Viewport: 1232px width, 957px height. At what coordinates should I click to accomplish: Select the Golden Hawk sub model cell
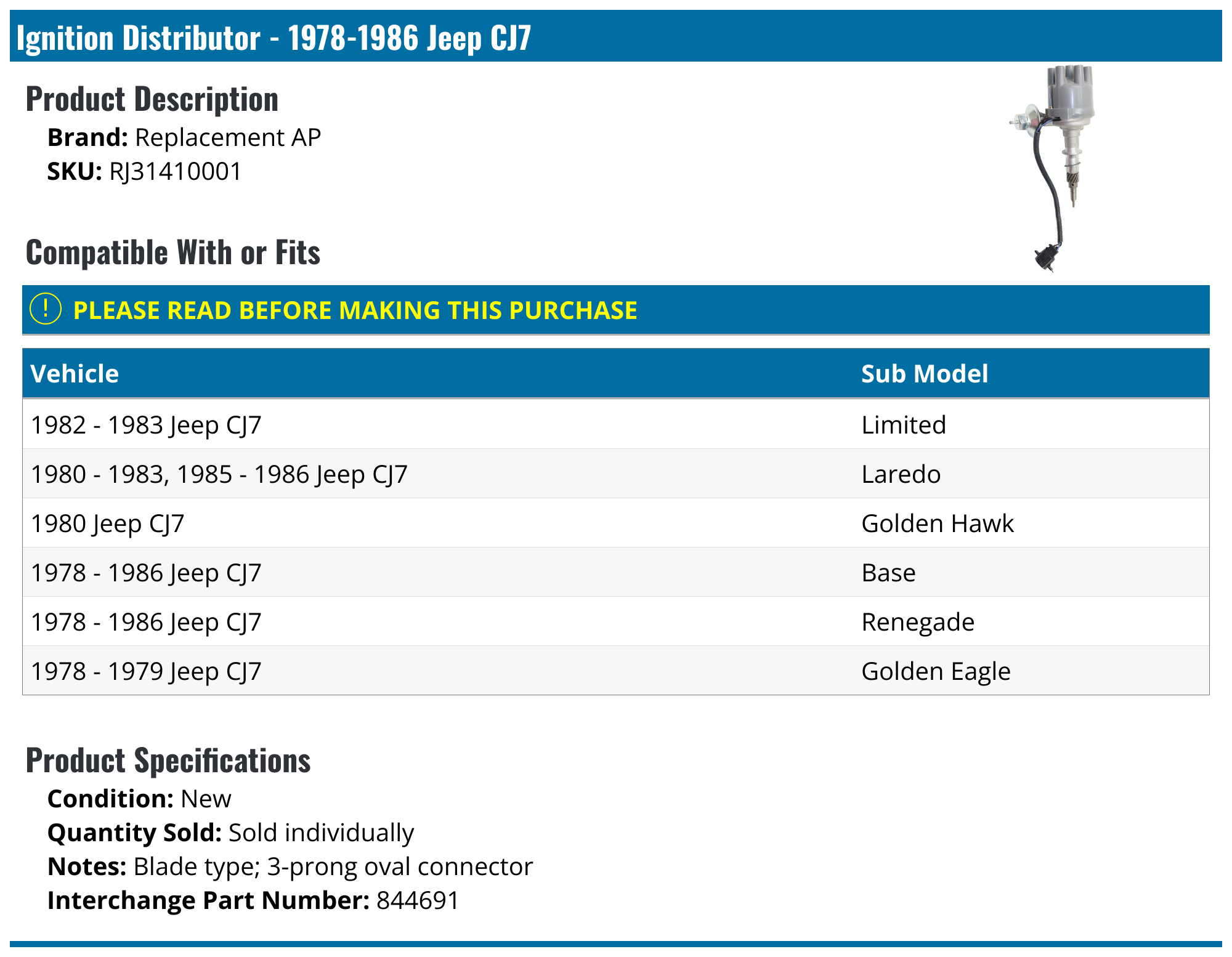pyautogui.click(x=937, y=523)
